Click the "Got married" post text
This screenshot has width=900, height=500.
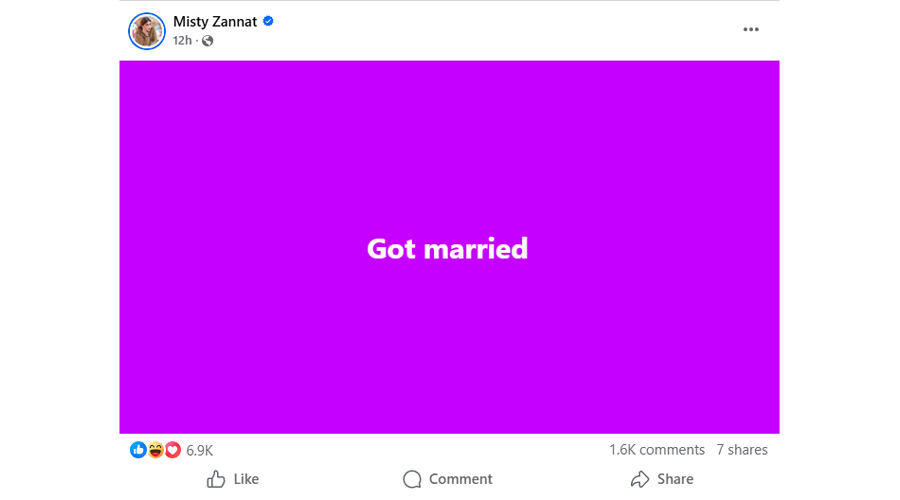click(447, 248)
